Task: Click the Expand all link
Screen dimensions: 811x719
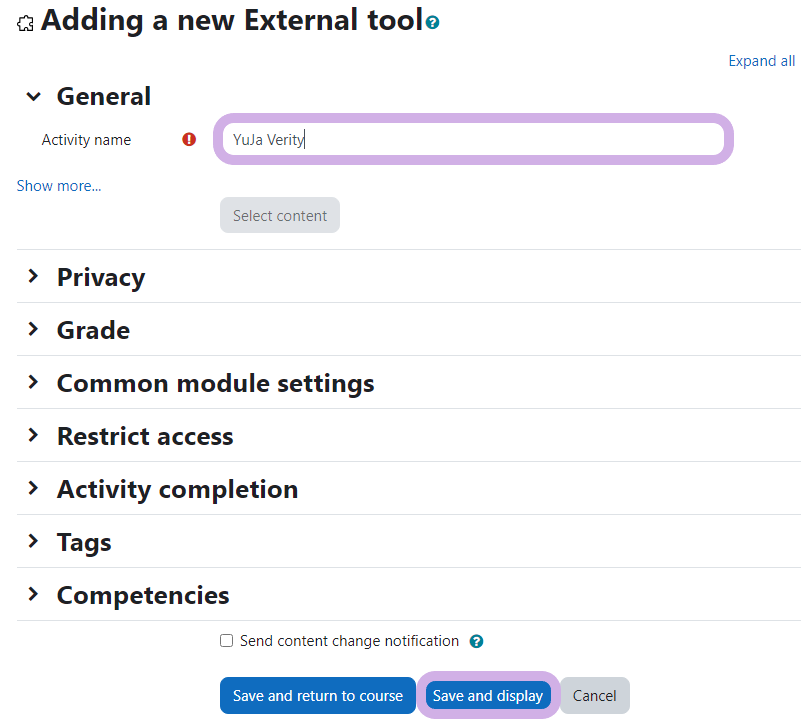Action: (761, 61)
